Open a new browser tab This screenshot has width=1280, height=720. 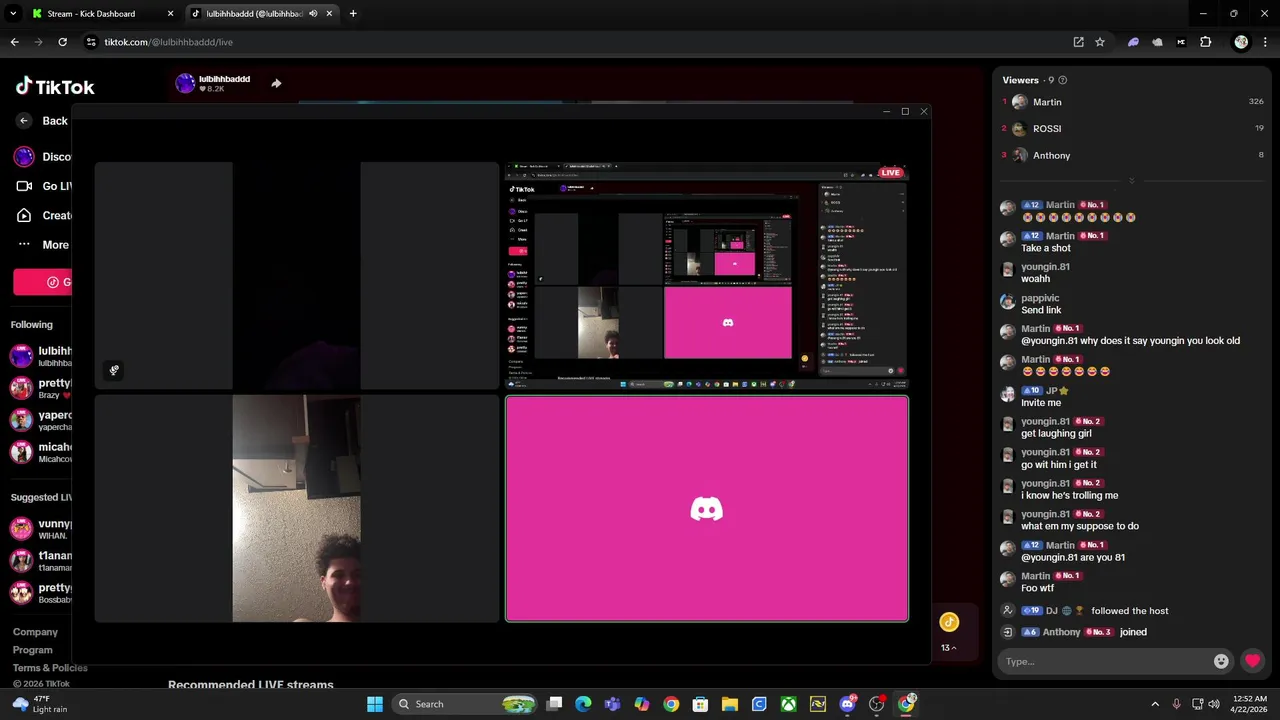coord(353,14)
